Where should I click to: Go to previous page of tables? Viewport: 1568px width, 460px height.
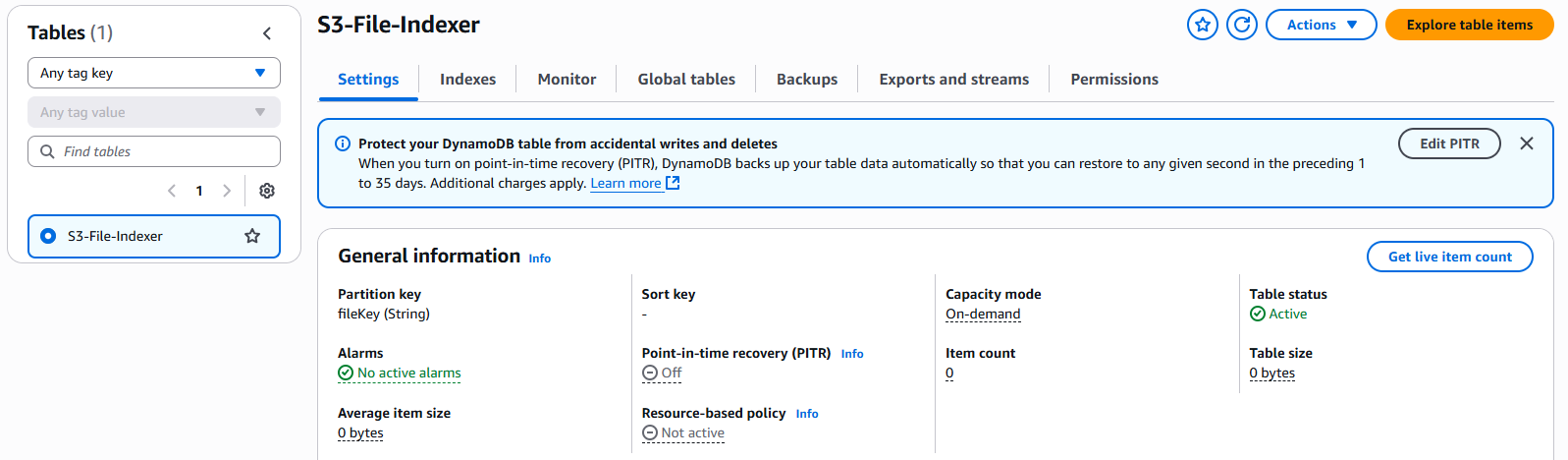point(172,191)
